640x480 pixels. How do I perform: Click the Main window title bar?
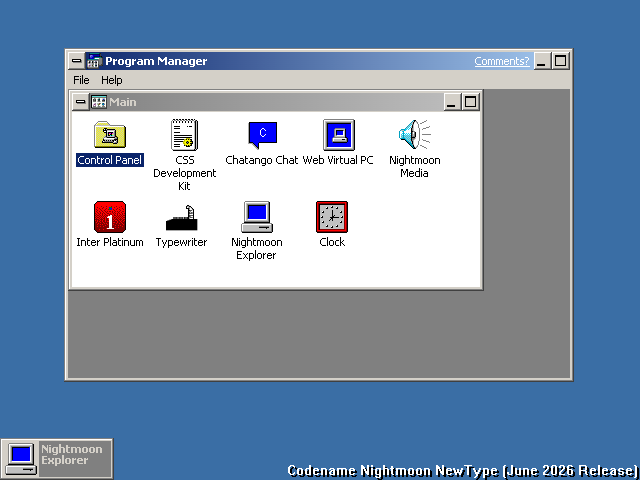click(267, 102)
